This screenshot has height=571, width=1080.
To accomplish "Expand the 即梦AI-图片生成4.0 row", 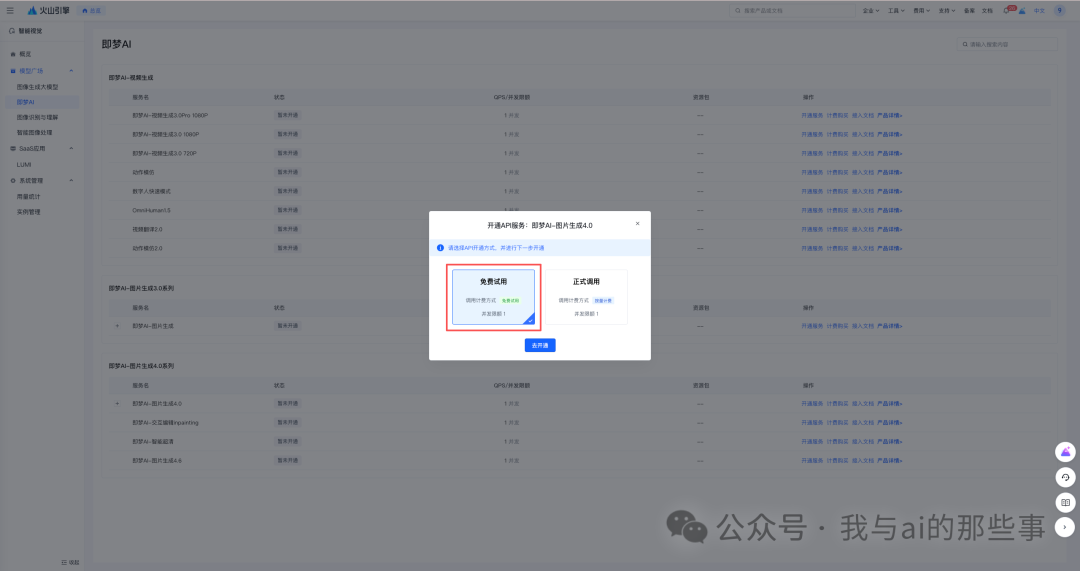I will tap(117, 404).
